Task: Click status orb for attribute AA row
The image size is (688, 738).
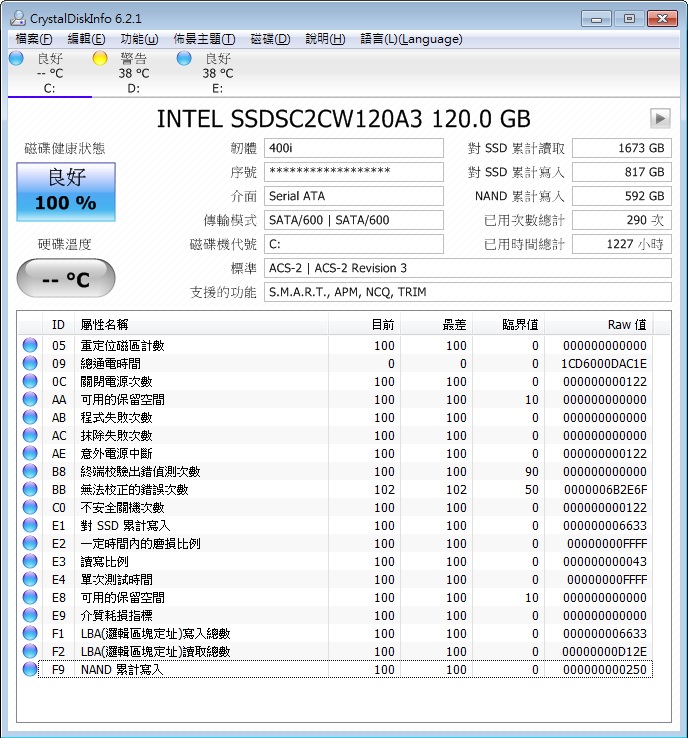Action: point(30,399)
